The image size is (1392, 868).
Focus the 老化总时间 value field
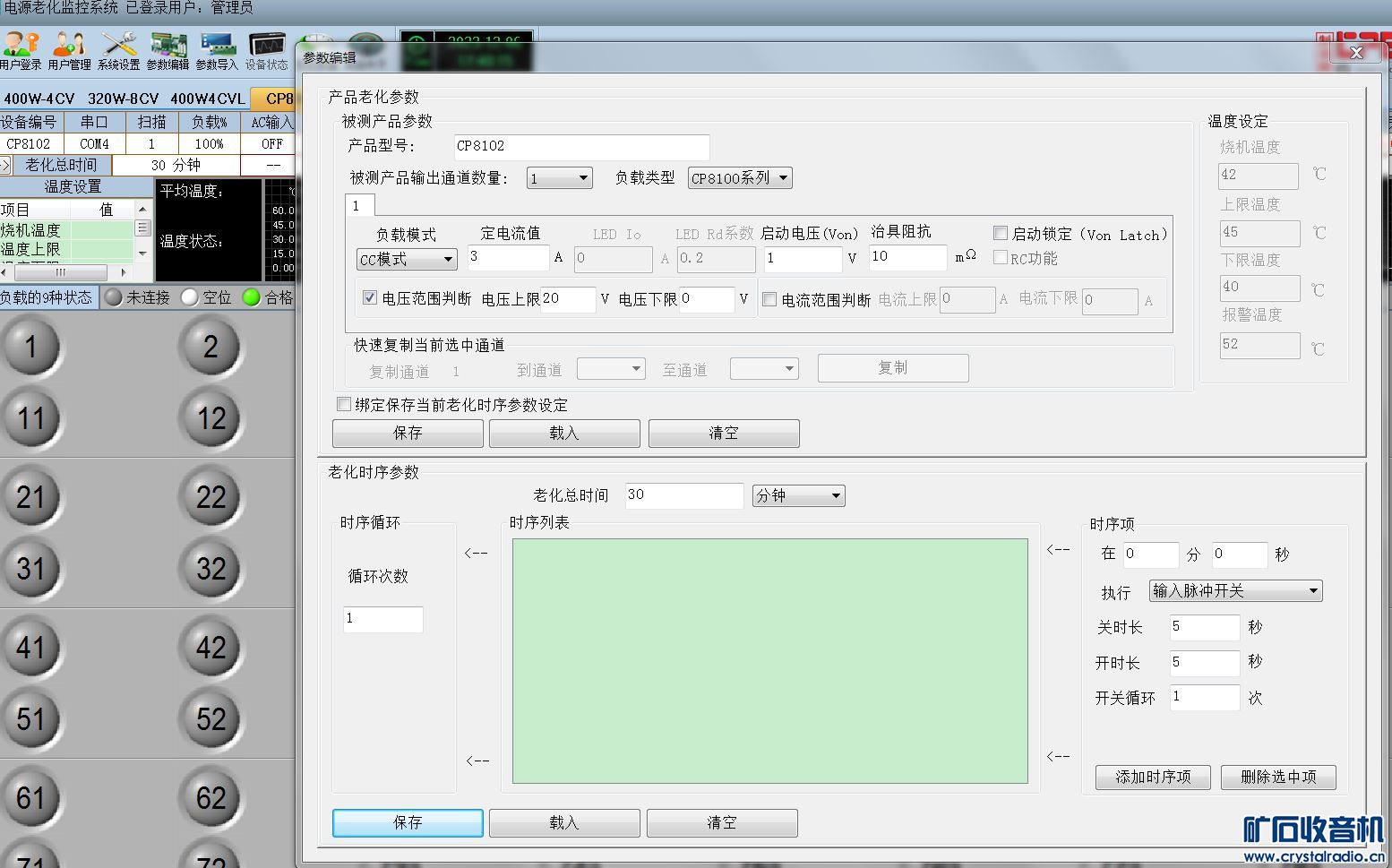pos(684,495)
